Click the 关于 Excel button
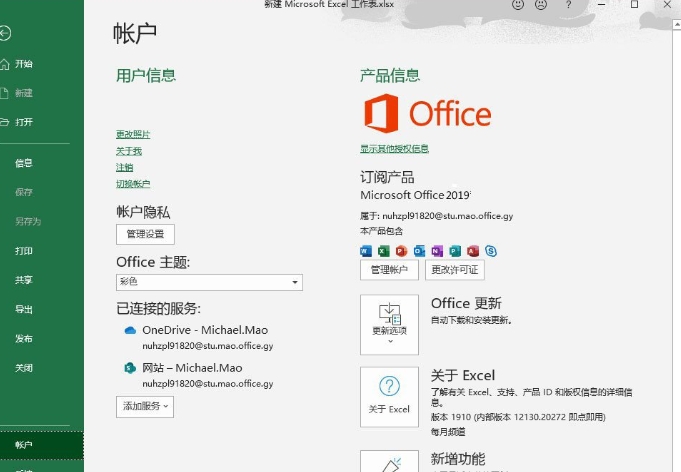This screenshot has height=472, width=681. [x=389, y=395]
